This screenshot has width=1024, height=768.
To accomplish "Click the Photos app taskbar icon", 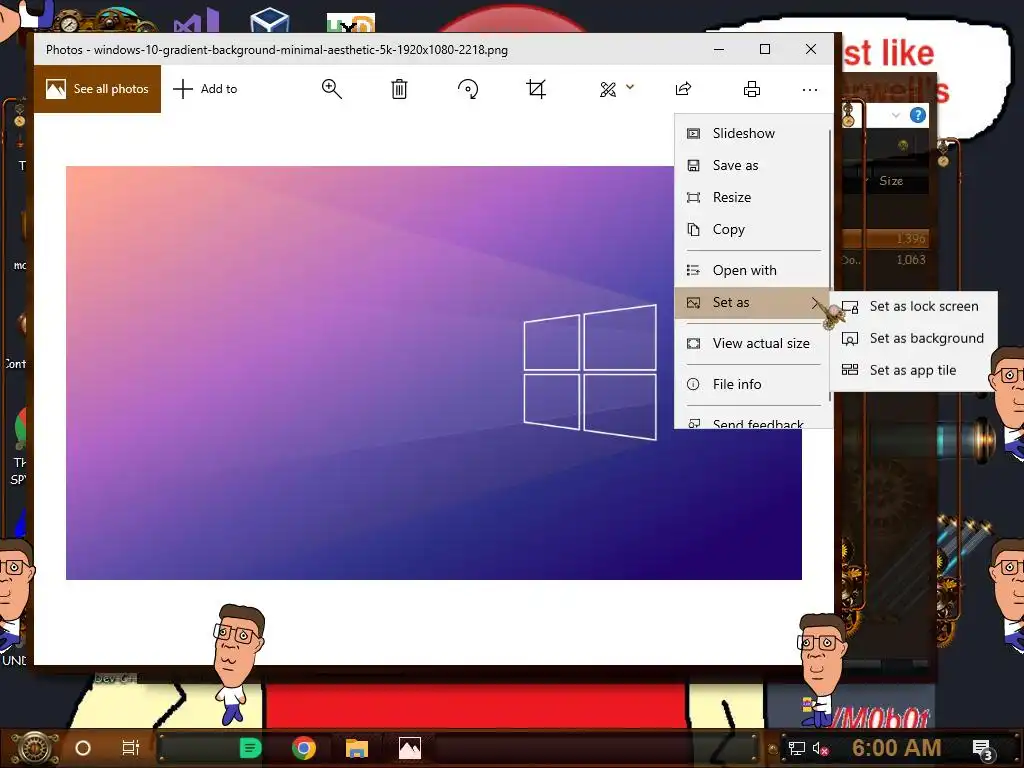I will (410, 748).
